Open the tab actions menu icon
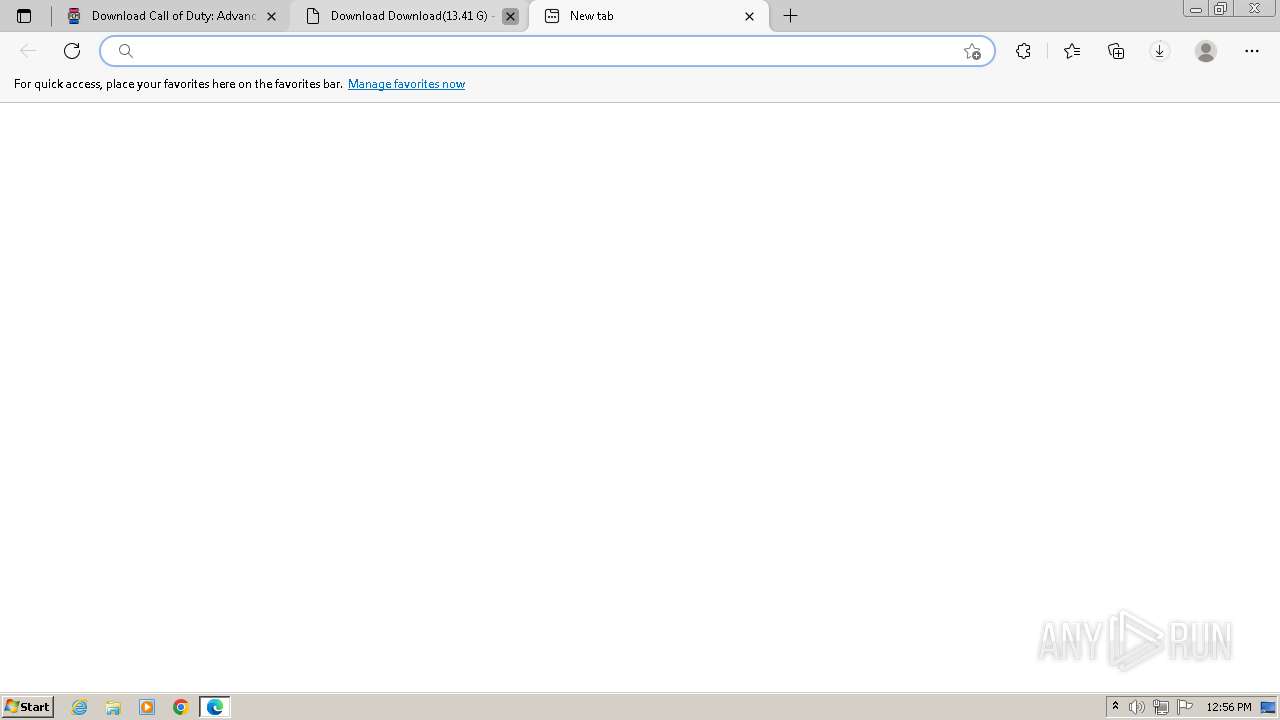This screenshot has height=720, width=1280. coord(24,16)
